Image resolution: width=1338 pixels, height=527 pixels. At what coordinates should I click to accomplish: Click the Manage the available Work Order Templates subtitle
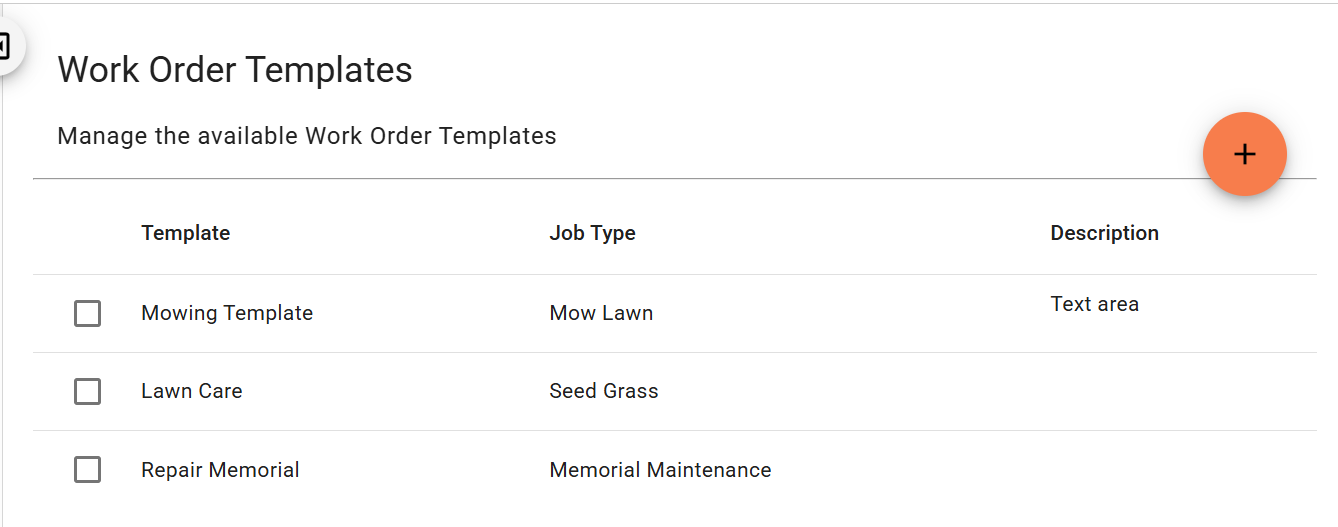click(x=307, y=136)
